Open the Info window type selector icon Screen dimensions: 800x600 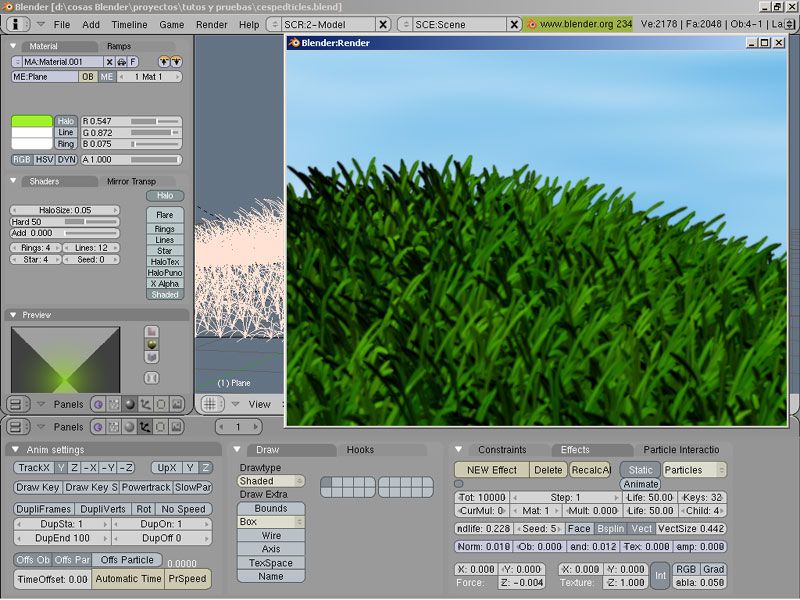(16, 24)
